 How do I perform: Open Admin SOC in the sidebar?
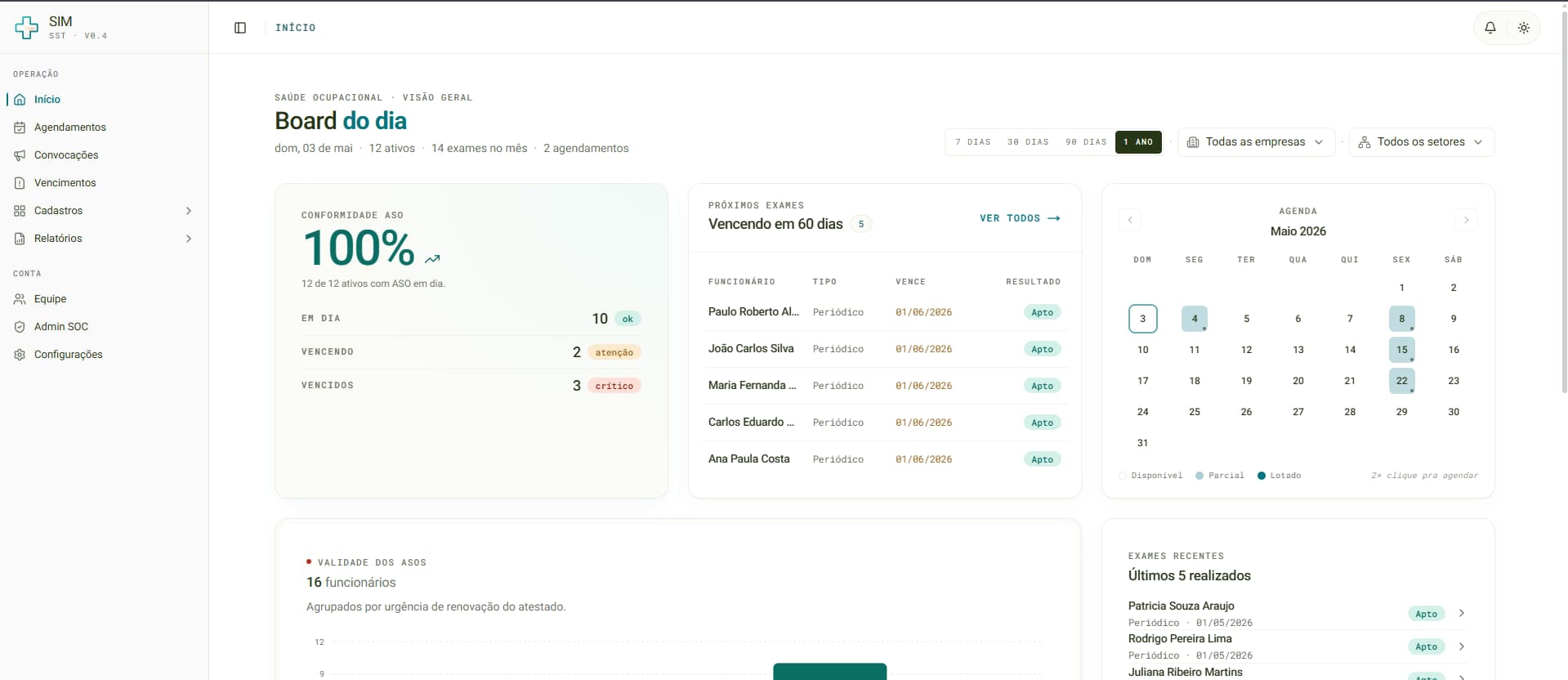104,327
